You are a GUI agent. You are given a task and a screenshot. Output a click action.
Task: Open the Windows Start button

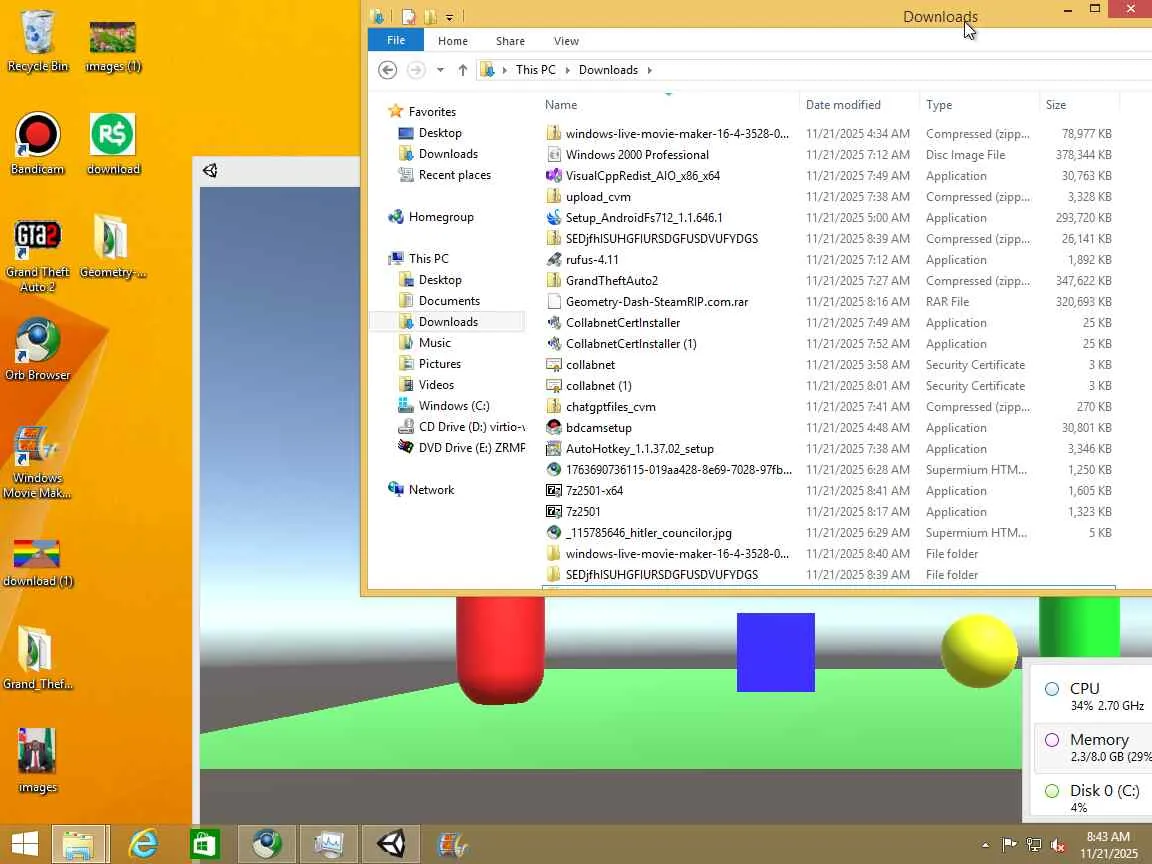click(x=25, y=843)
